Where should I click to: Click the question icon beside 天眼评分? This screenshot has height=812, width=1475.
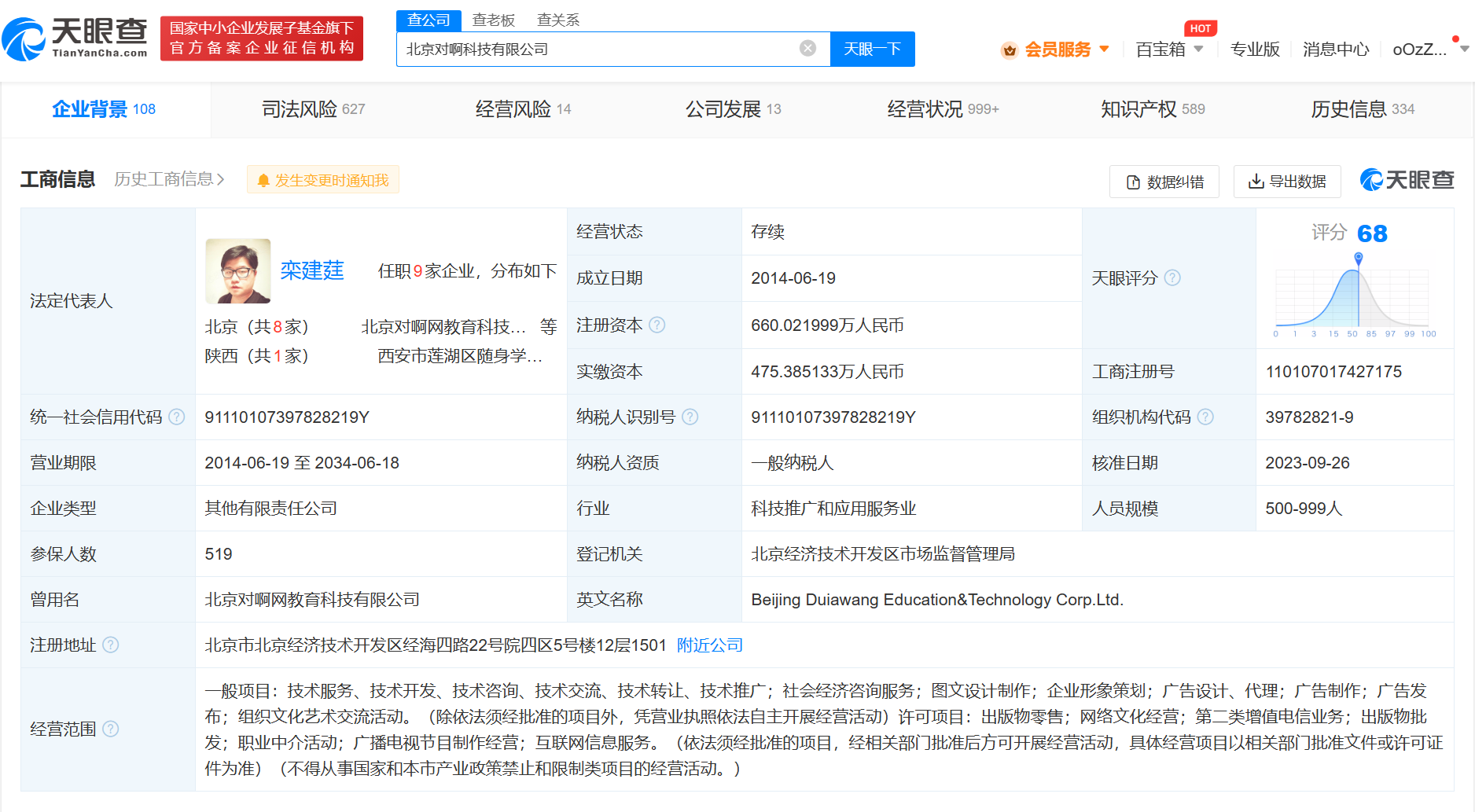tap(1173, 277)
